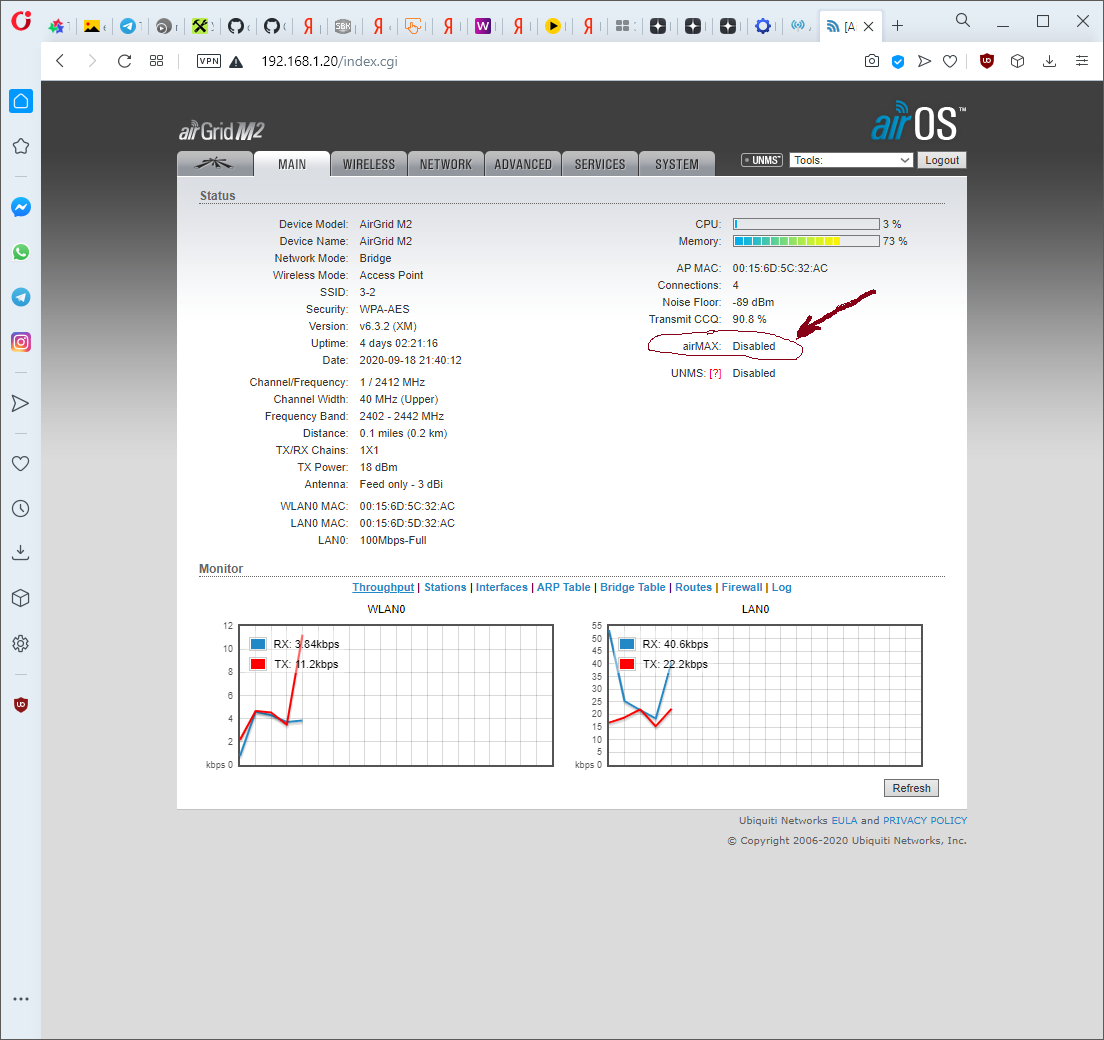This screenshot has width=1104, height=1040.
Task: Open the UNMS [?] help link
Action: tap(715, 374)
